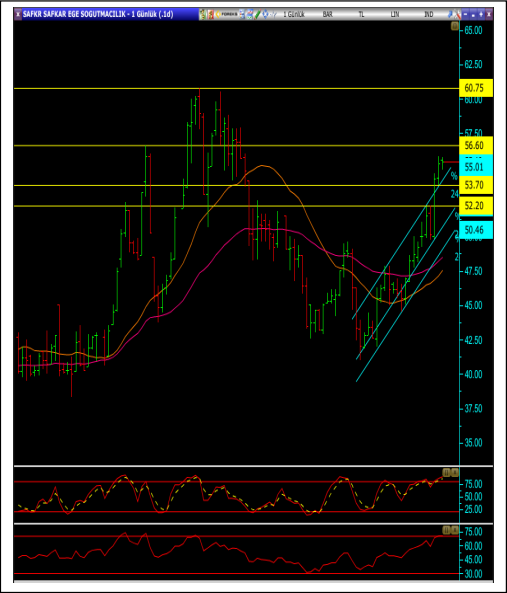507x593 pixels.
Task: Click the cyan 55.01 price label
Action: tap(476, 166)
